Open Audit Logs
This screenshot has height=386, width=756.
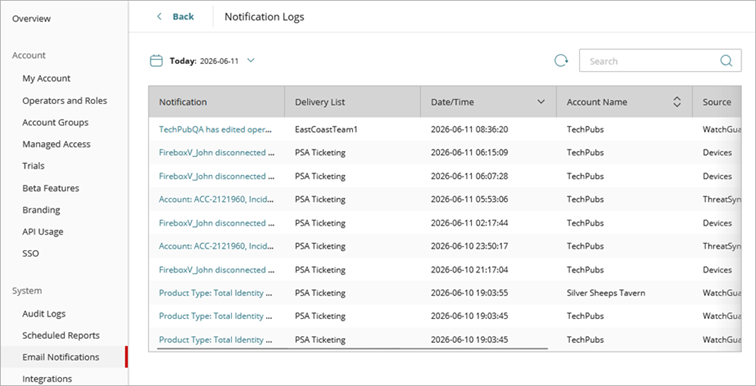[x=44, y=314]
